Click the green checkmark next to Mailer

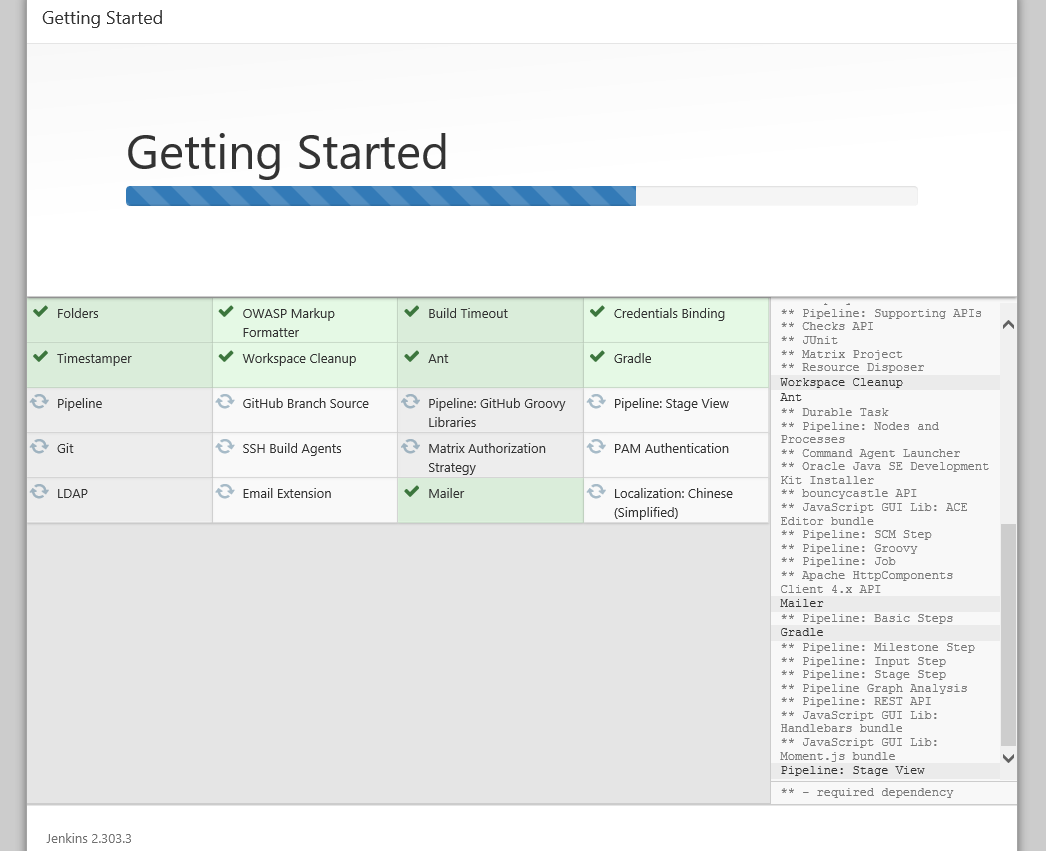pos(412,492)
